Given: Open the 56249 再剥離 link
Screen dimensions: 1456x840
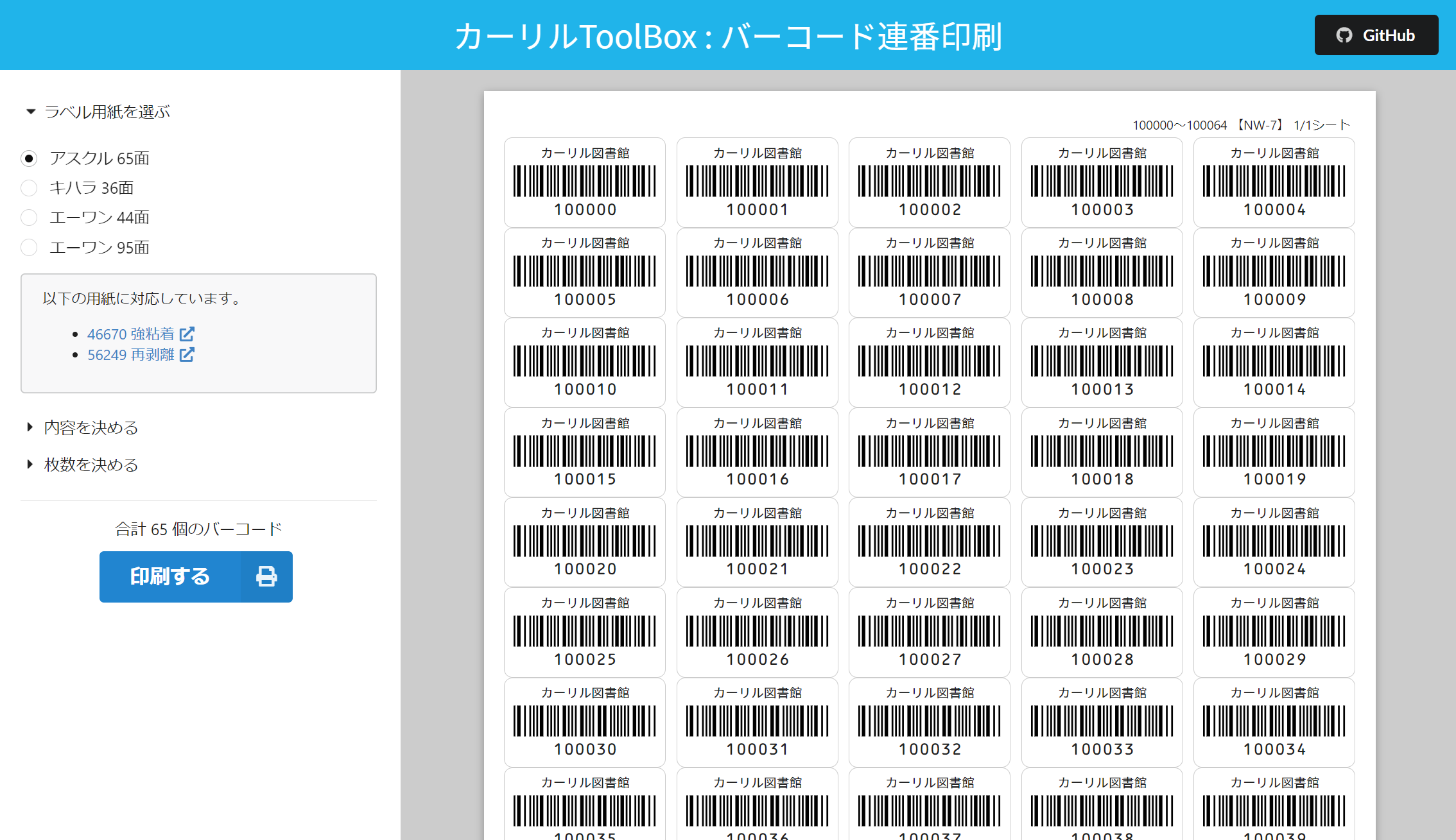Looking at the screenshot, I should click(x=130, y=355).
